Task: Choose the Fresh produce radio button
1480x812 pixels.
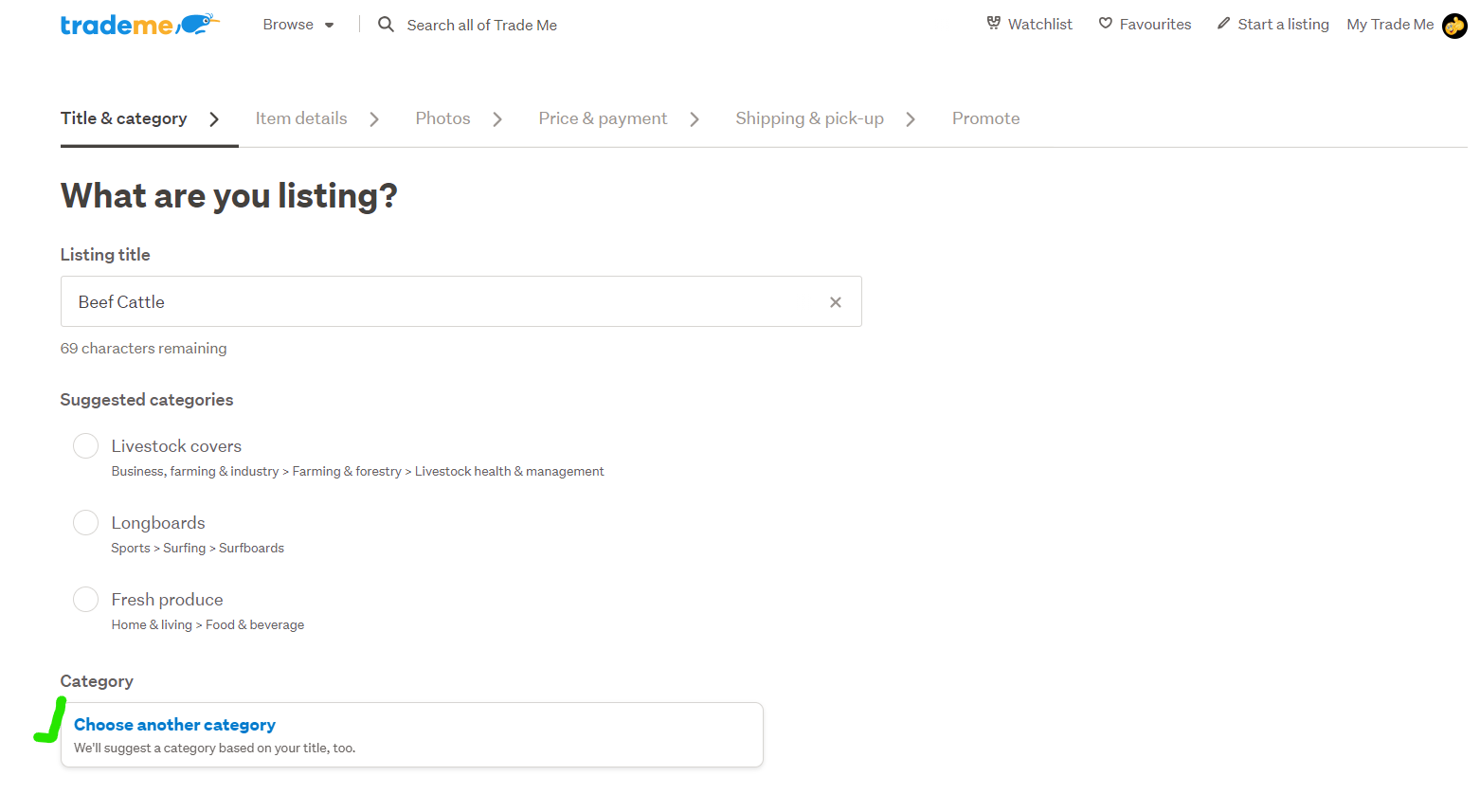Action: pyautogui.click(x=86, y=600)
